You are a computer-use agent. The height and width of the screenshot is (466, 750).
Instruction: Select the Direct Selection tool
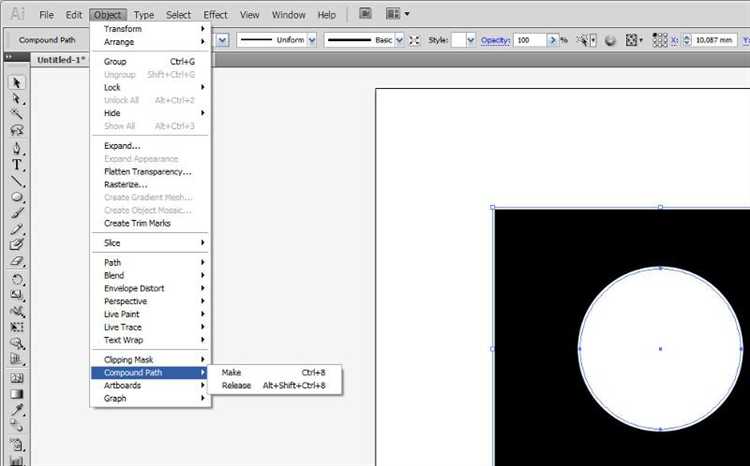click(16, 99)
